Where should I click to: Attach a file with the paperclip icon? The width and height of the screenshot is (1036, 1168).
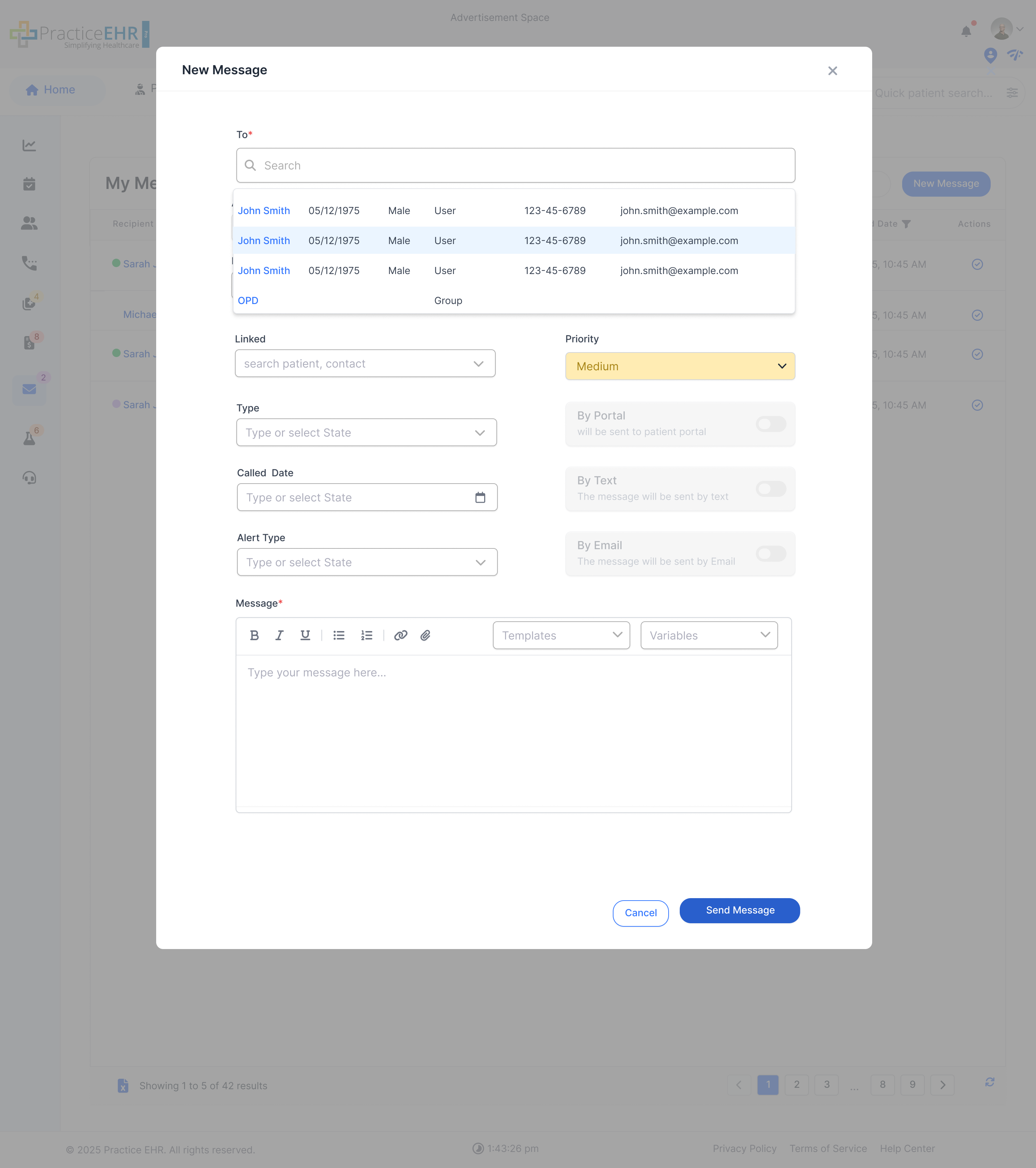click(425, 635)
